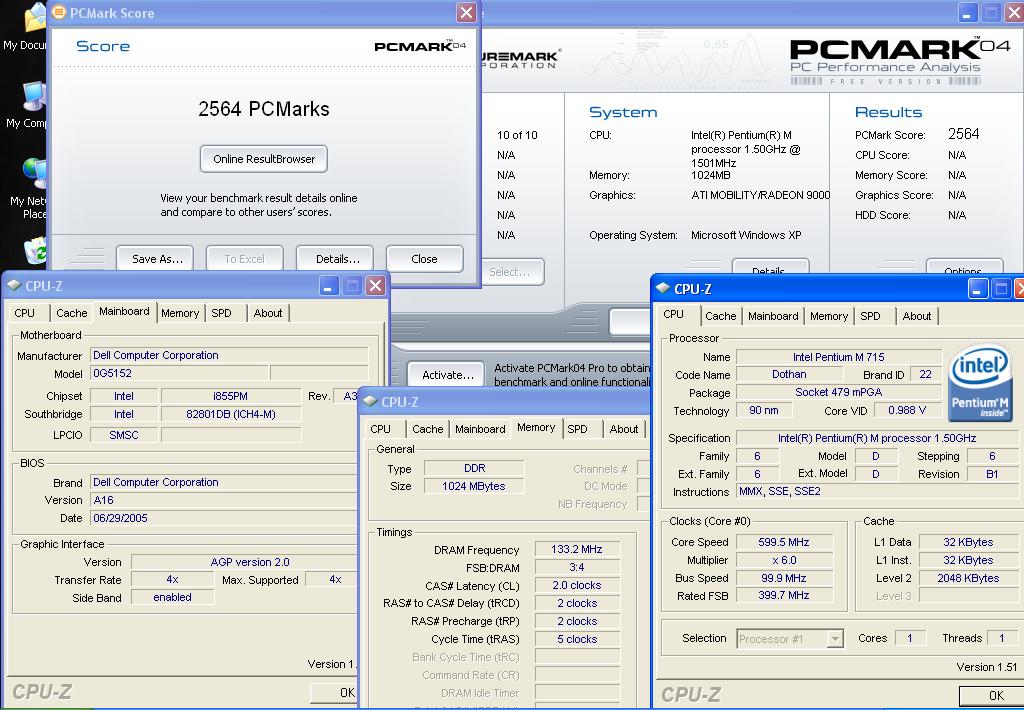1024x710 pixels.
Task: Click the 2564 PCMarks score text
Action: tap(264, 109)
